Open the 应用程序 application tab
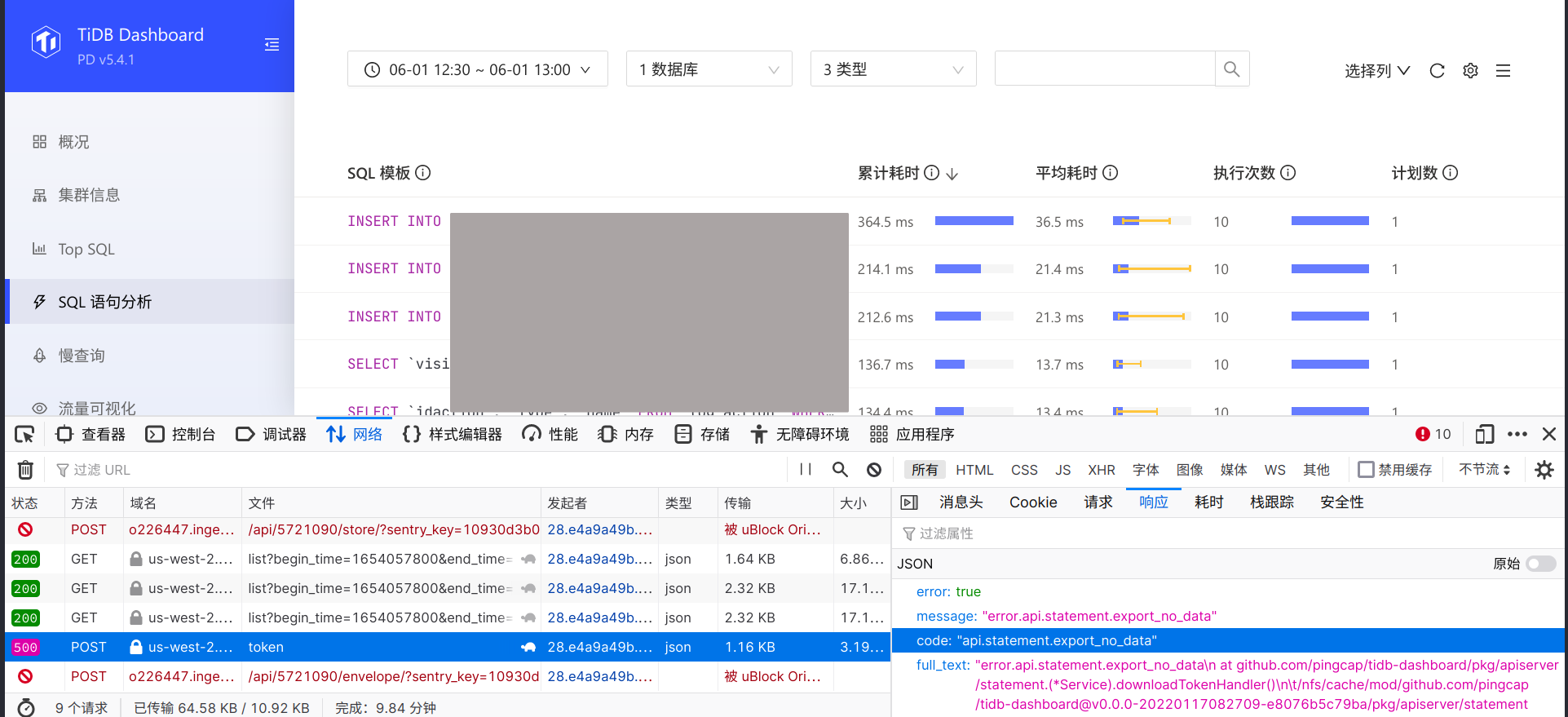Screen dimensions: 1568x717 pos(912,435)
